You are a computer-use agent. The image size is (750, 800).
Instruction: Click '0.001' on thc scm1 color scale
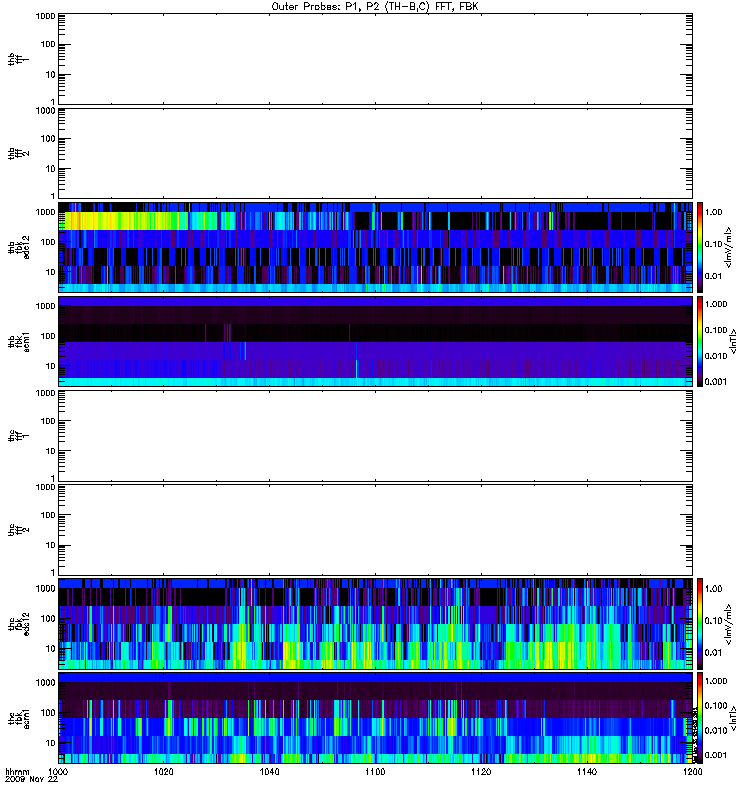pyautogui.click(x=716, y=755)
